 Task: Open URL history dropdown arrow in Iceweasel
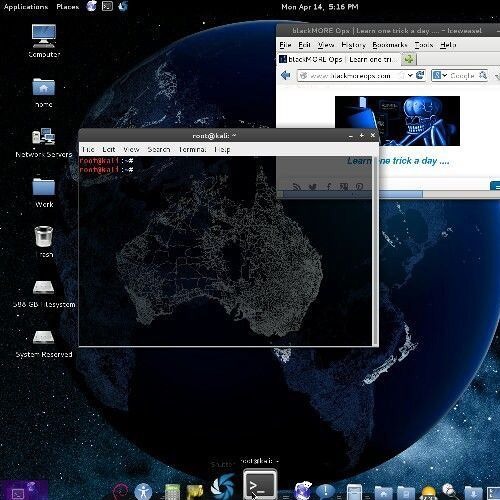(410, 75)
